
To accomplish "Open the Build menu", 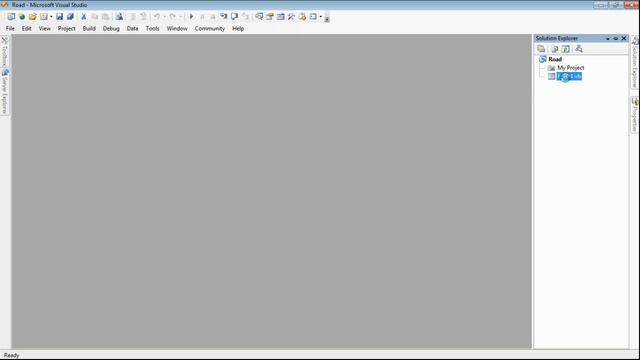I will 89,29.
